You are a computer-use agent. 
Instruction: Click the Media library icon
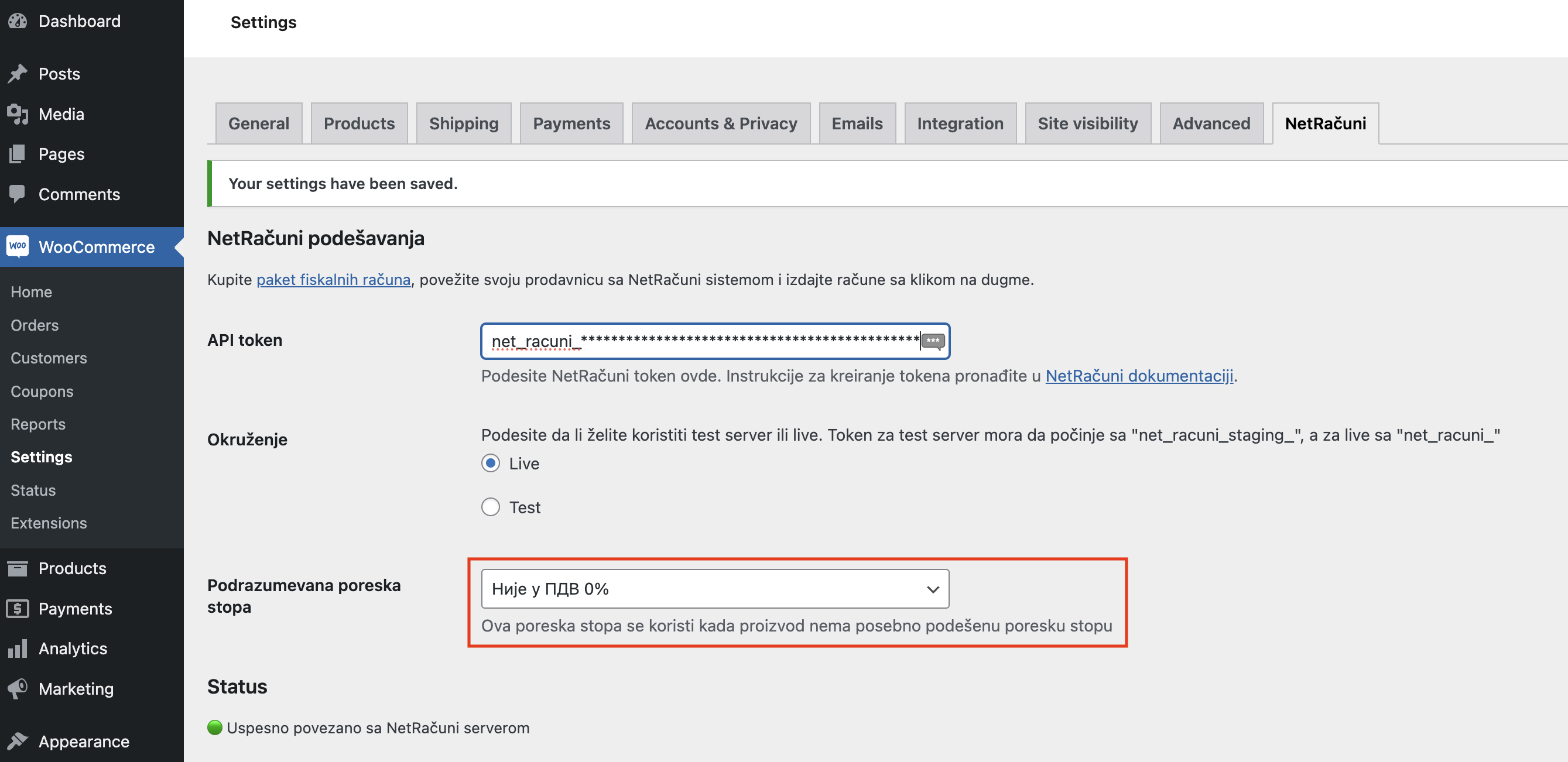click(x=18, y=114)
